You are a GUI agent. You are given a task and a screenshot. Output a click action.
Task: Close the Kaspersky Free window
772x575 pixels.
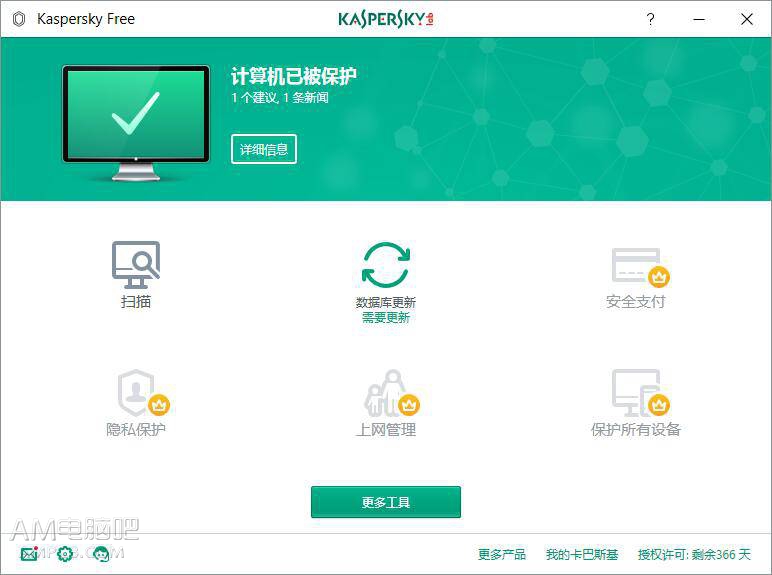[747, 19]
